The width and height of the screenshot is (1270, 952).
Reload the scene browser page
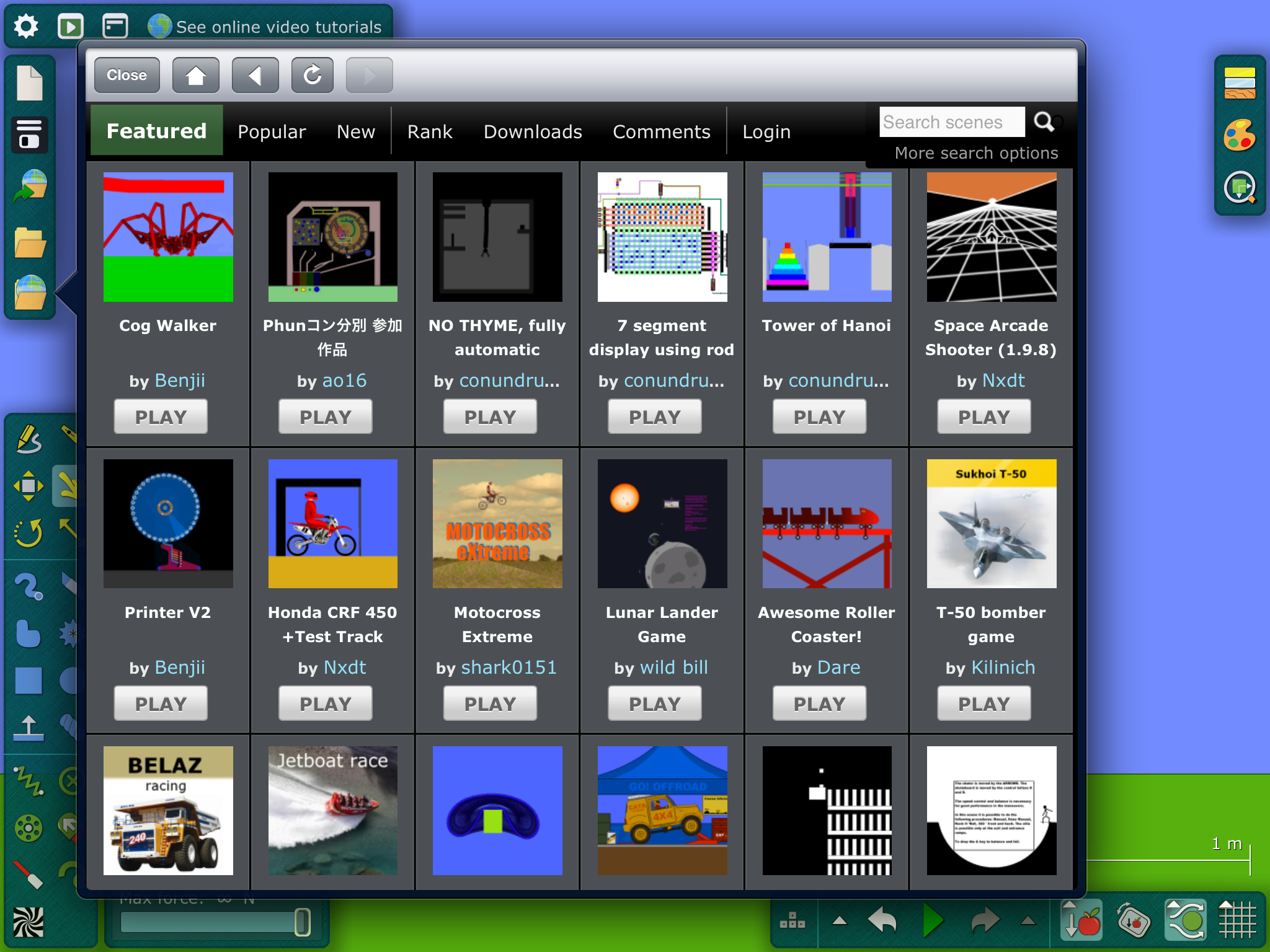(313, 75)
